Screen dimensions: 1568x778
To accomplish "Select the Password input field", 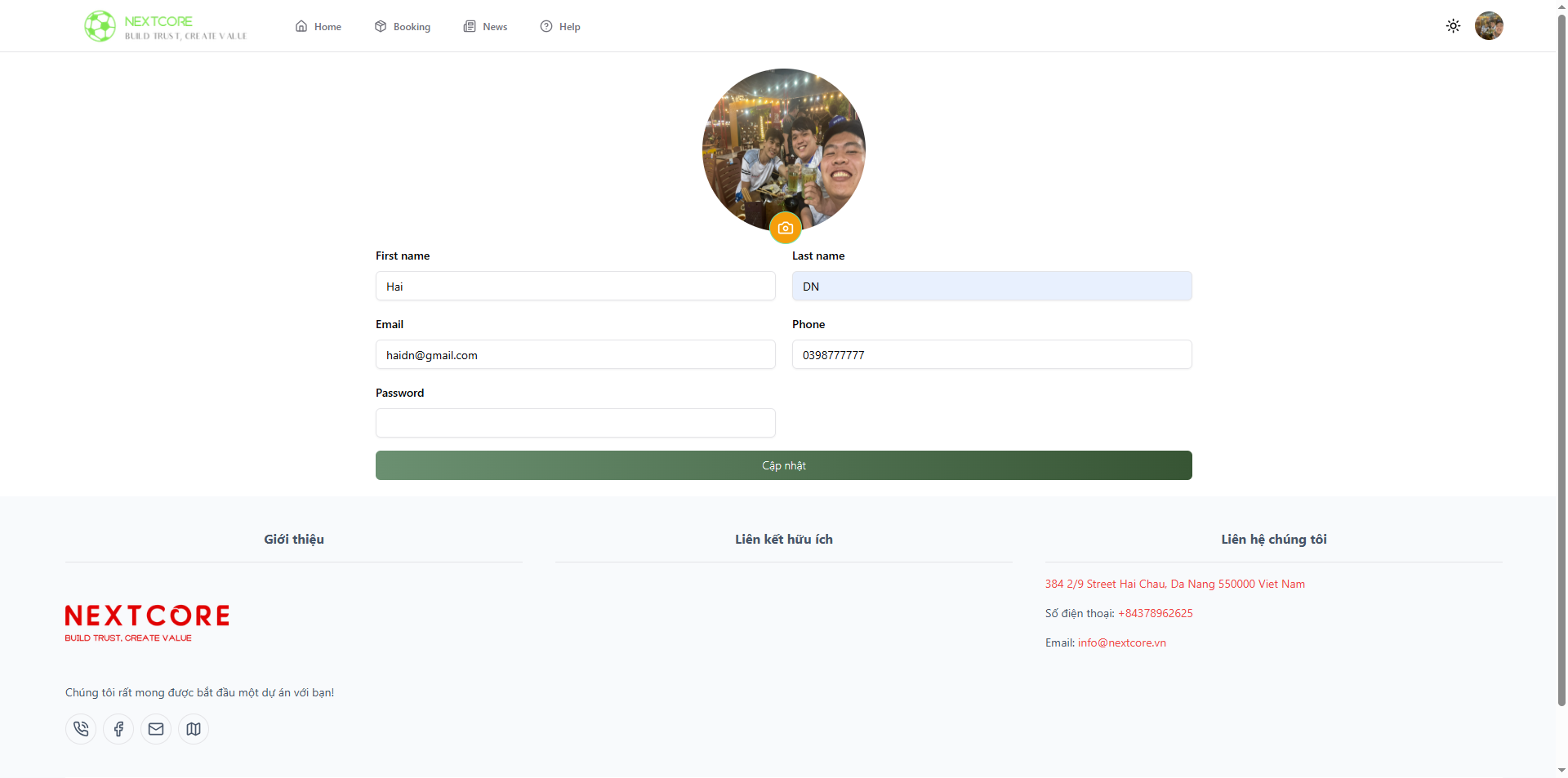I will [575, 423].
